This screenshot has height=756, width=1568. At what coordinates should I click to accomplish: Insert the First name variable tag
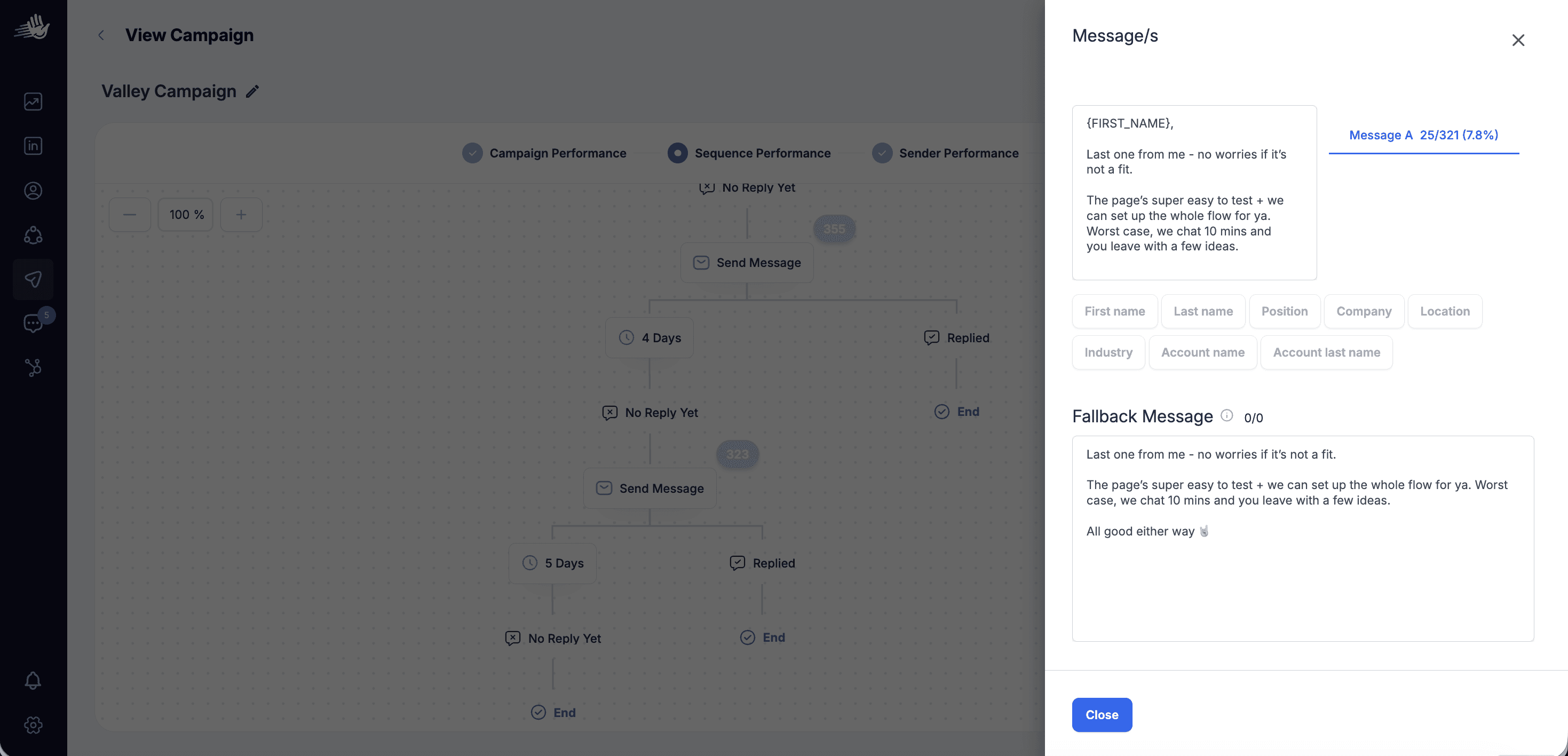1114,312
